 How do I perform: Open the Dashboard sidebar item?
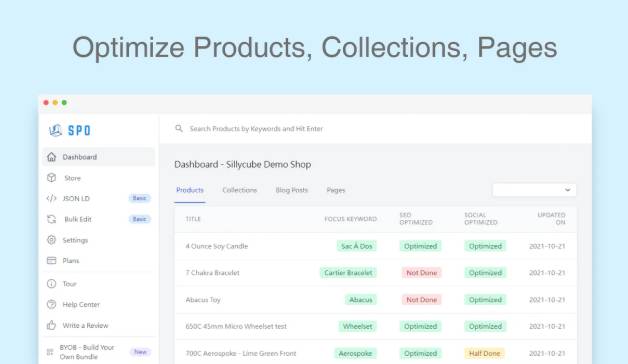pos(99,157)
